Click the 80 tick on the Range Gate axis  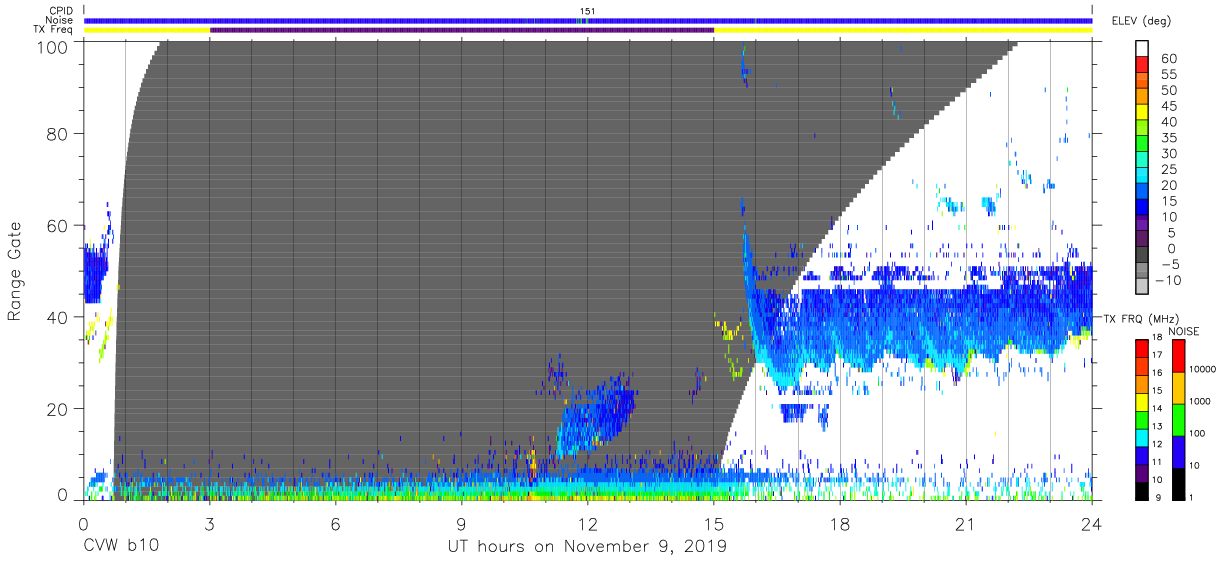tap(59, 133)
